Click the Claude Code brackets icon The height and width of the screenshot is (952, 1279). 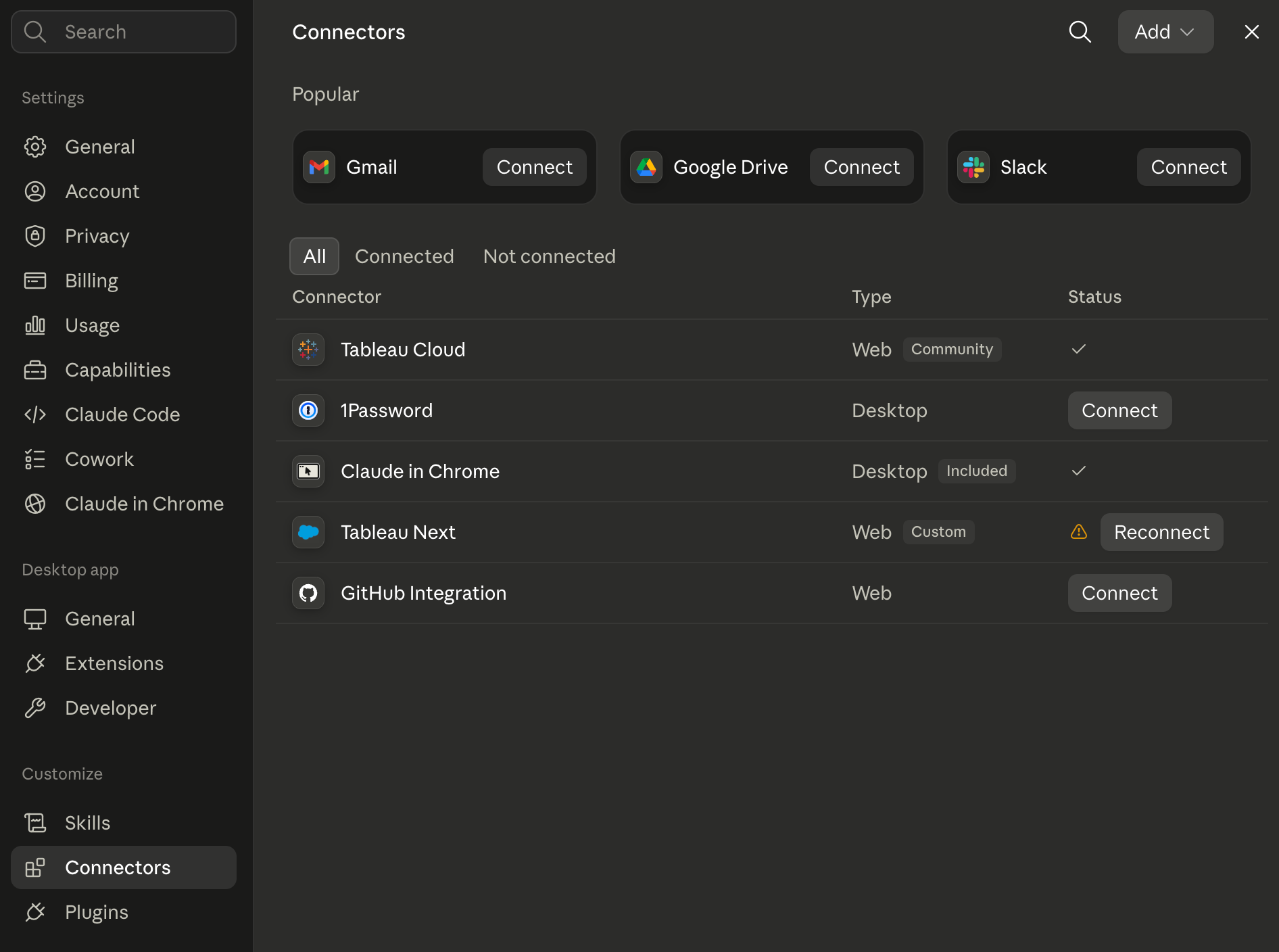coord(35,414)
